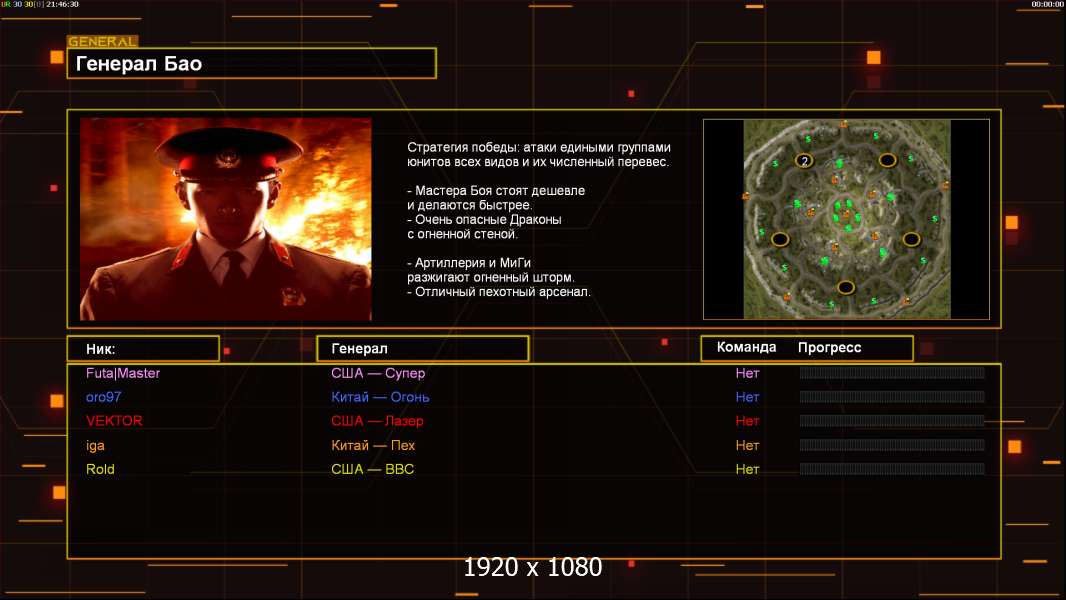Viewport: 1066px width, 600px height.
Task: Click the start position marker numbered 2
Action: click(804, 161)
